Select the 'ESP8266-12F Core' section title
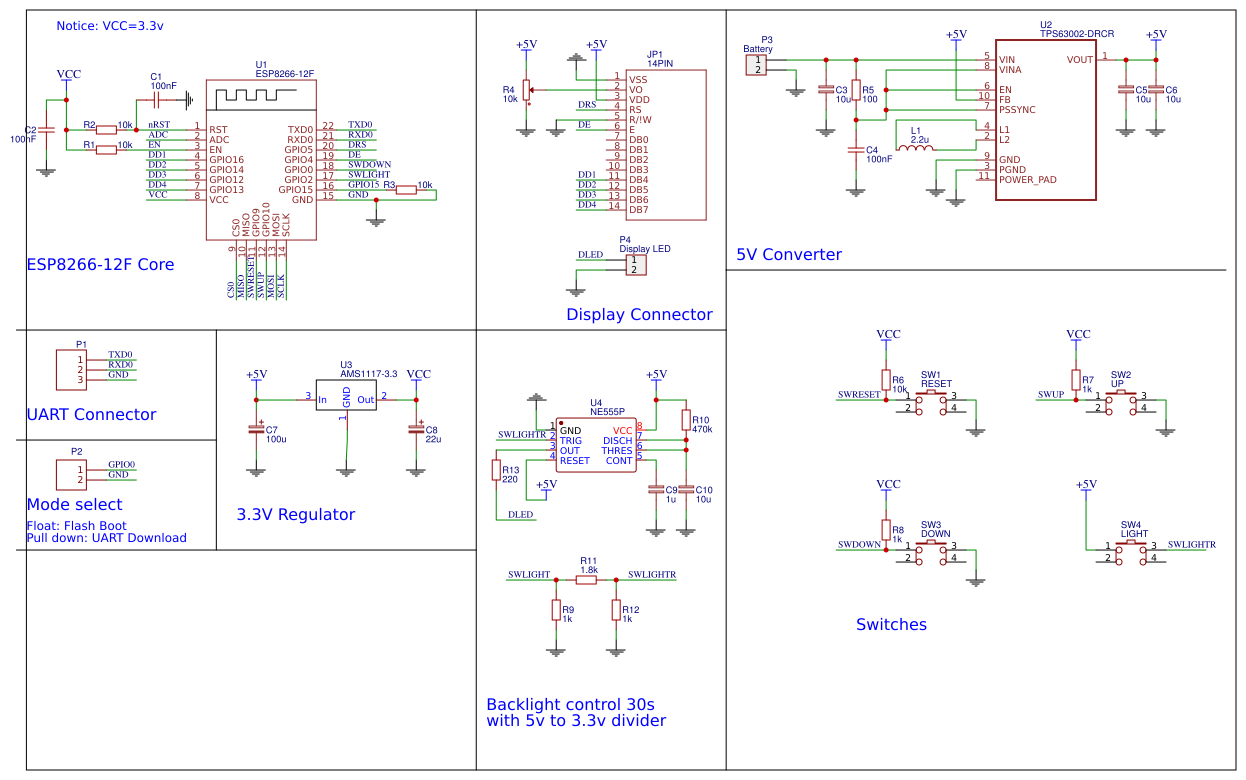 pos(100,265)
